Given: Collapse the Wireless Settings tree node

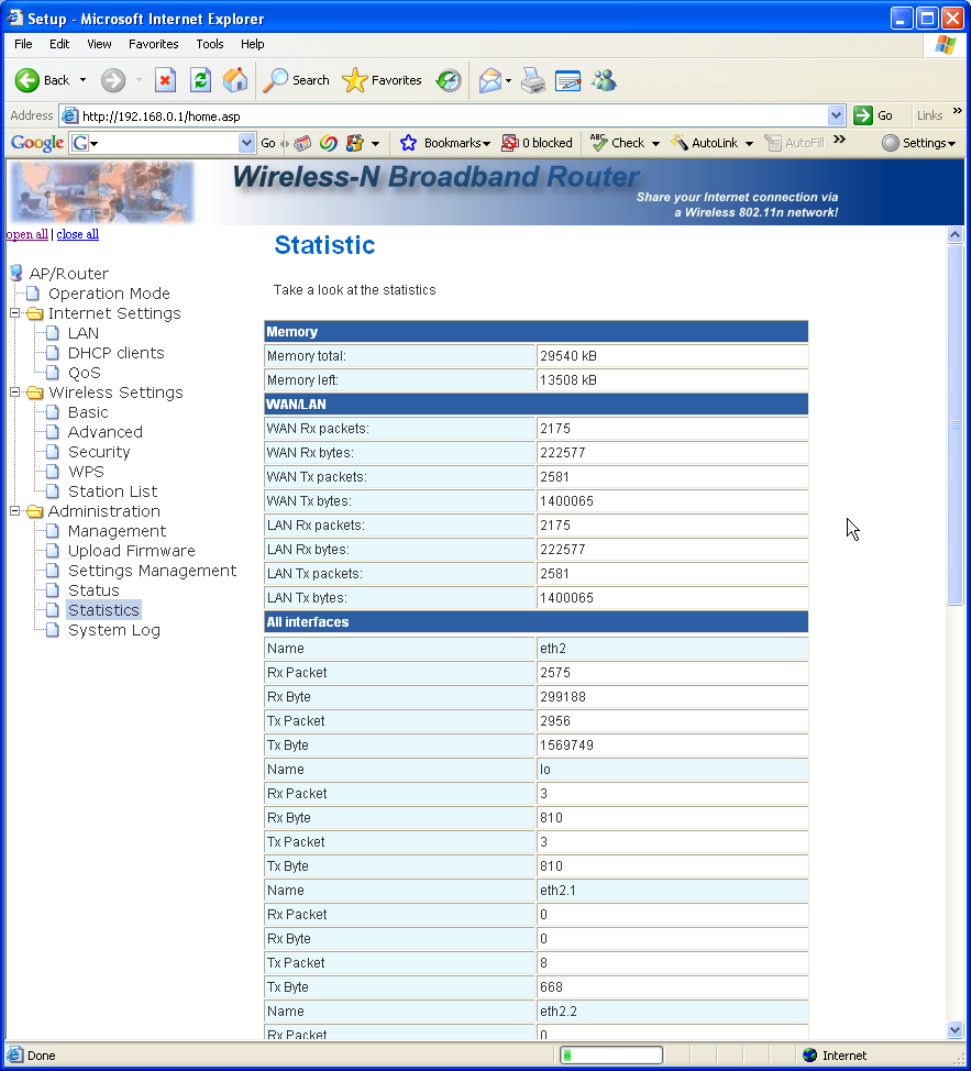Looking at the screenshot, I should 14,393.
